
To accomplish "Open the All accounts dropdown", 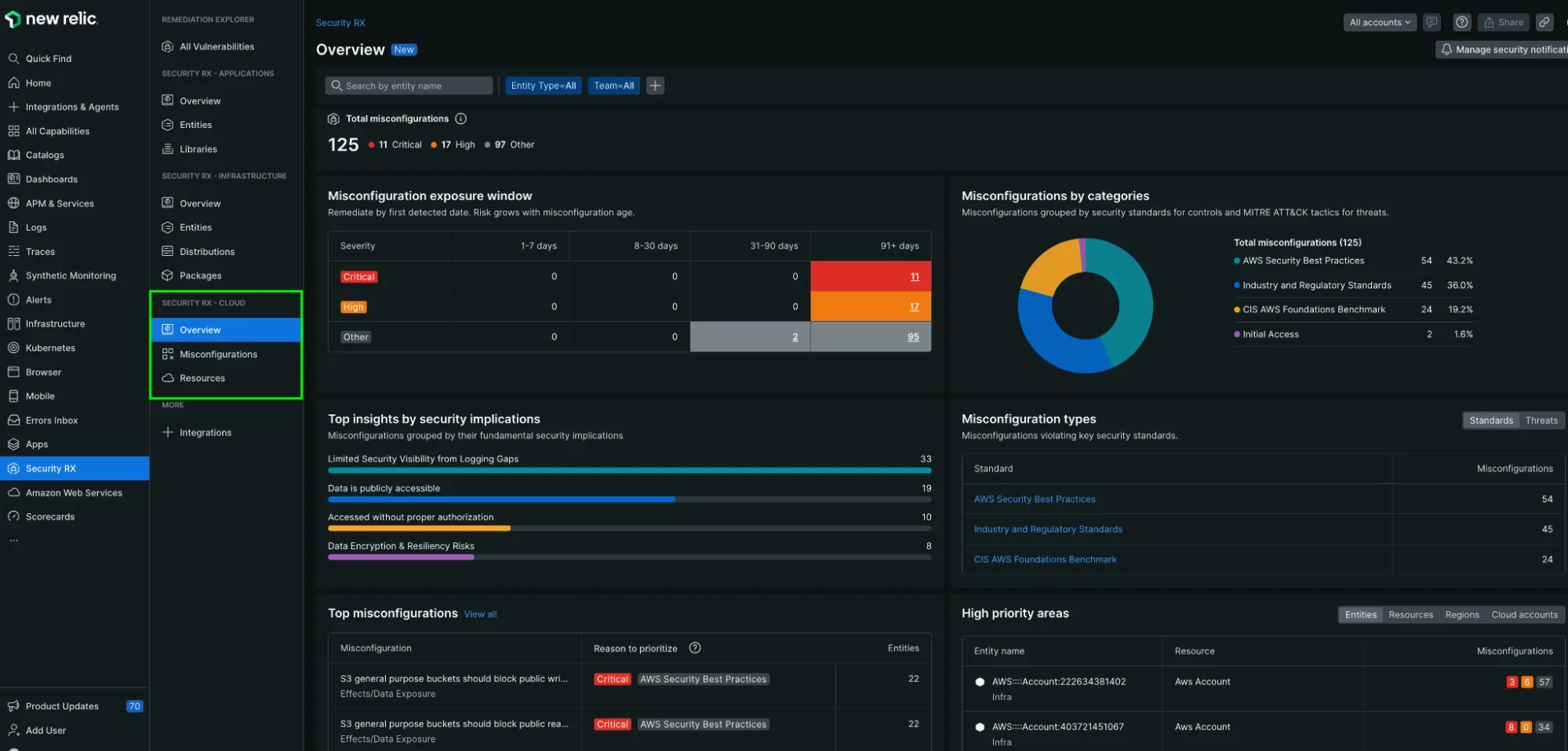I will coord(1380,22).
